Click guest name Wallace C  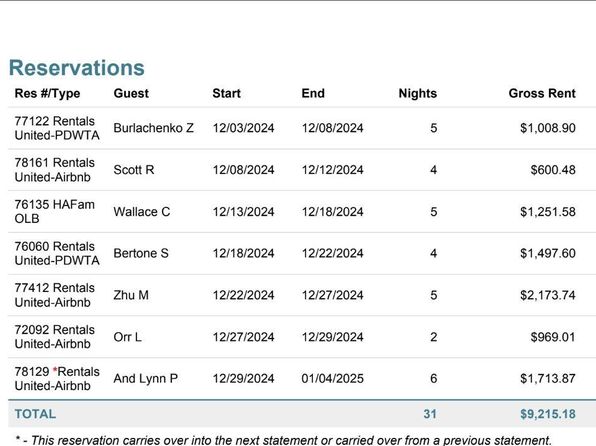[141, 212]
